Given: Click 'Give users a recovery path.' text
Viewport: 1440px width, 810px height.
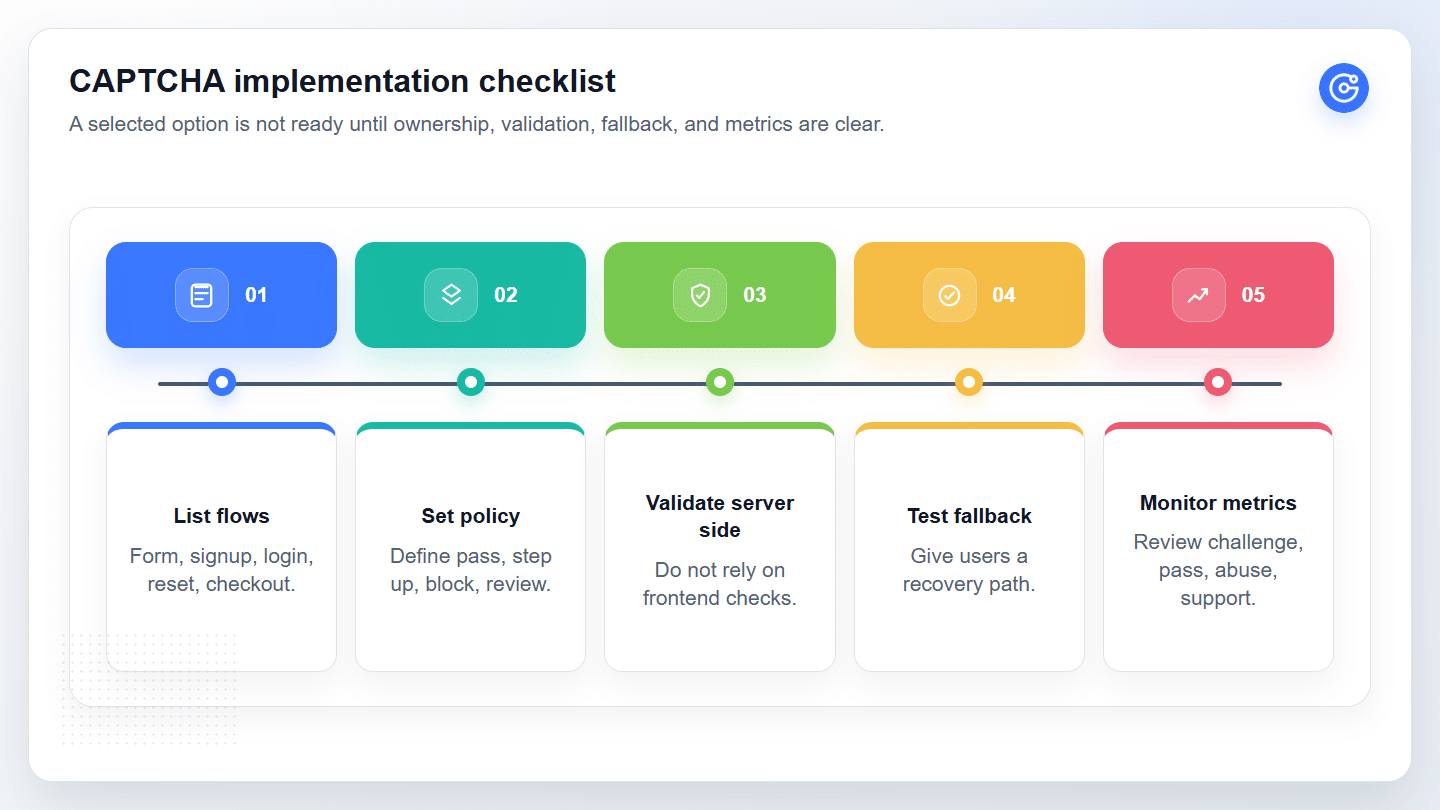Looking at the screenshot, I should point(969,570).
